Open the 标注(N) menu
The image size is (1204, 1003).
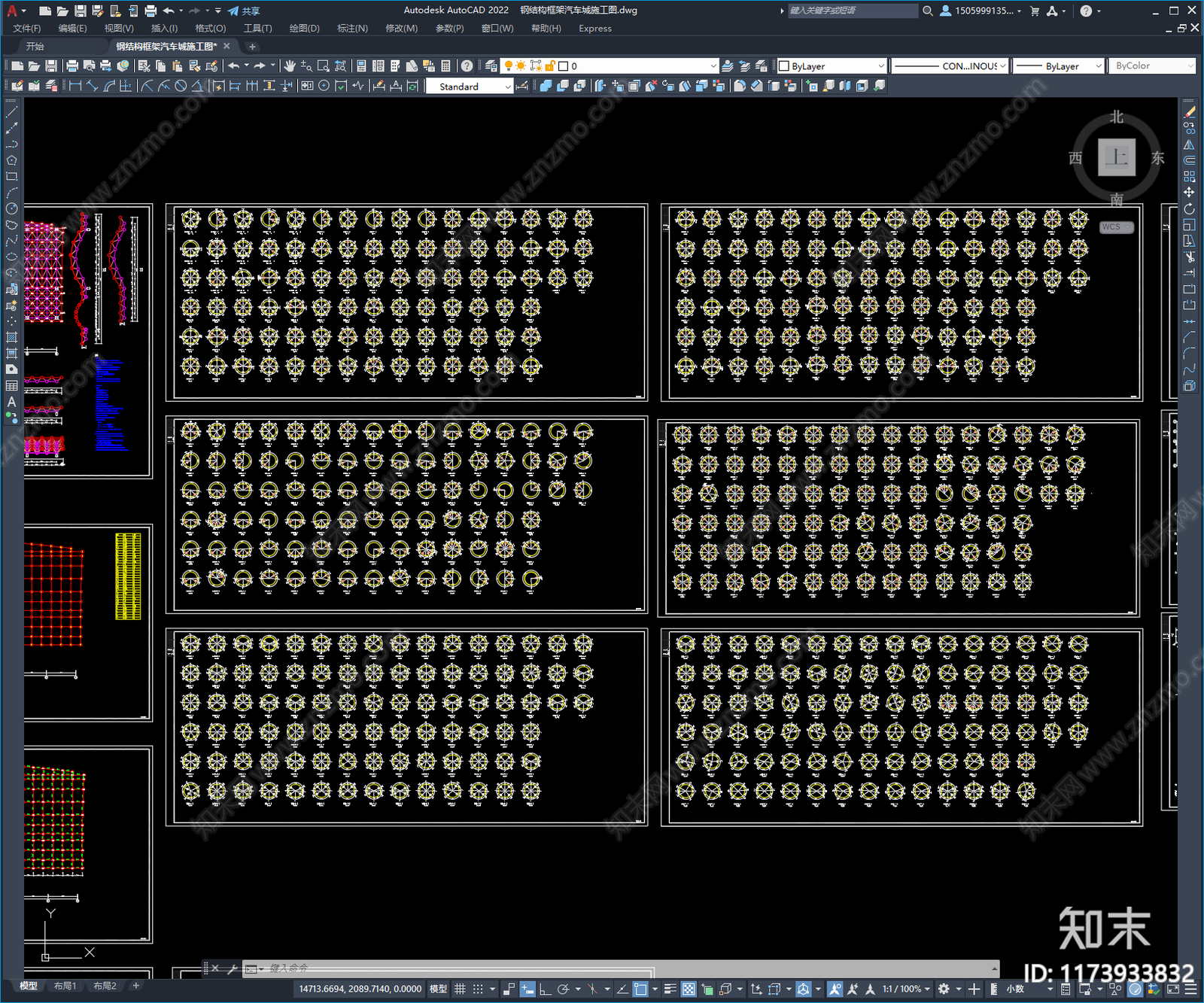tap(352, 29)
